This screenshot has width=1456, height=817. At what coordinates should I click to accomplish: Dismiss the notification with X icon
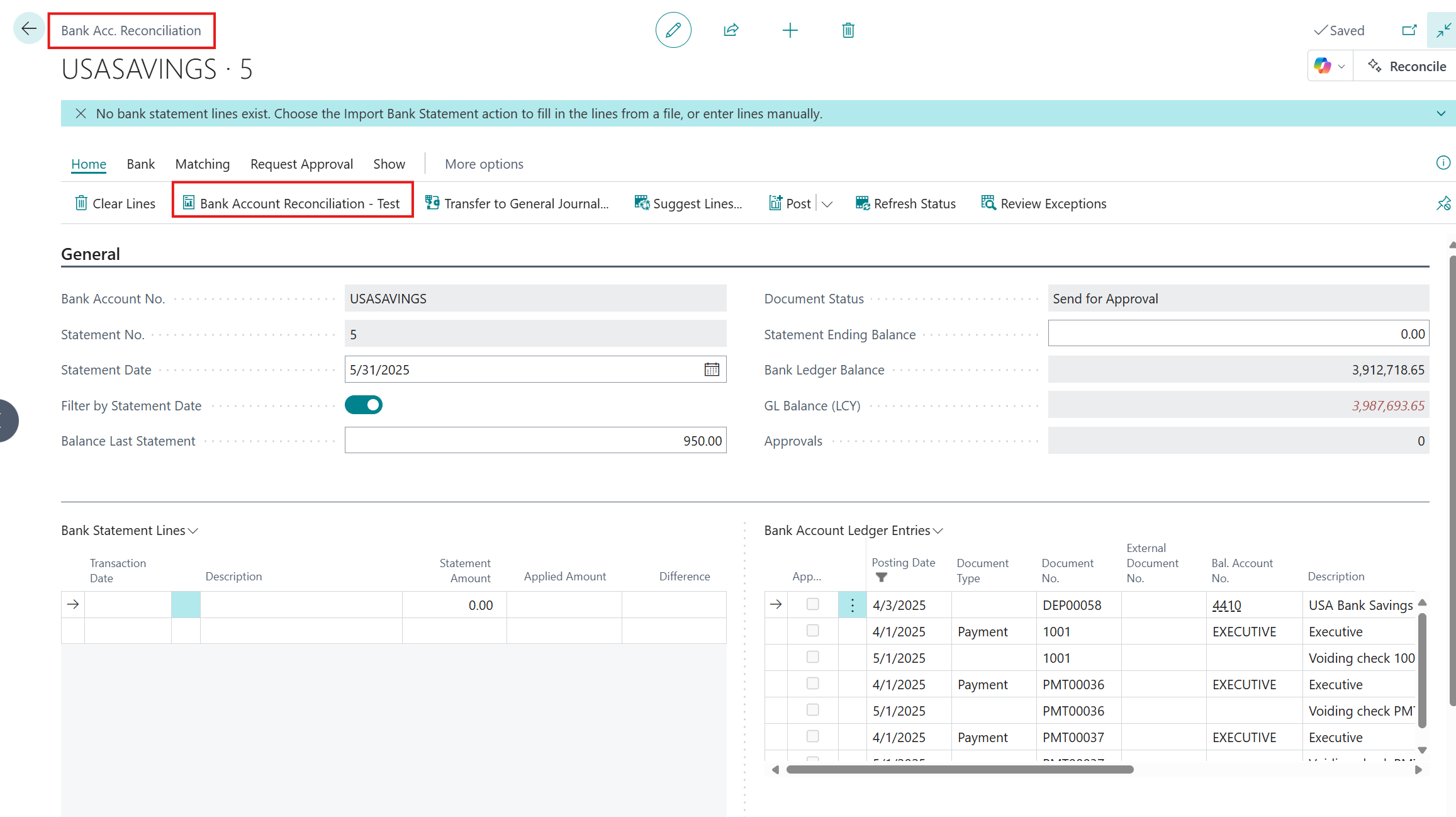[x=81, y=113]
